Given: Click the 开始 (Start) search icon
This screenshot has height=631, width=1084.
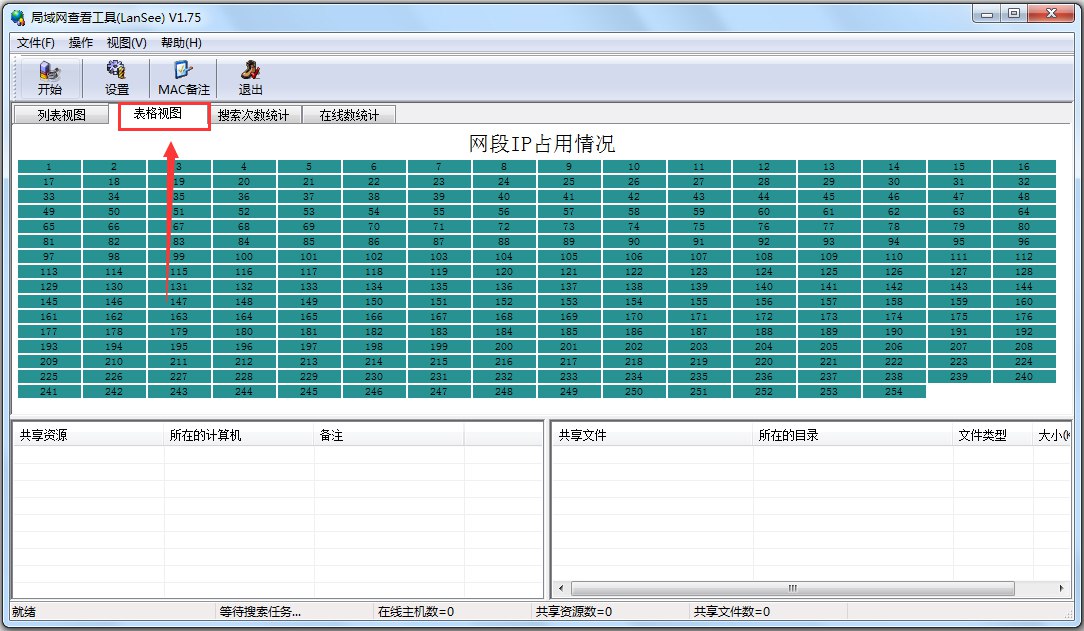Looking at the screenshot, I should (x=50, y=77).
